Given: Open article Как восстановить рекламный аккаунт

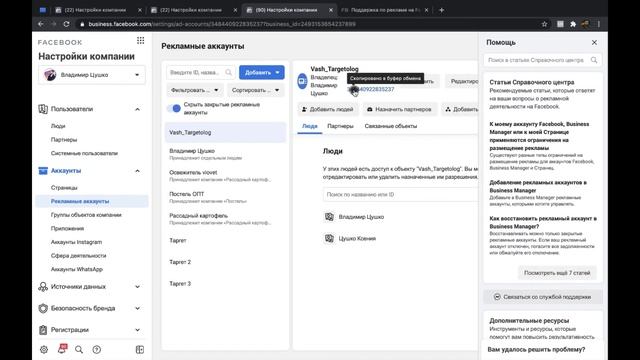Looking at the screenshot, I should click(543, 222).
